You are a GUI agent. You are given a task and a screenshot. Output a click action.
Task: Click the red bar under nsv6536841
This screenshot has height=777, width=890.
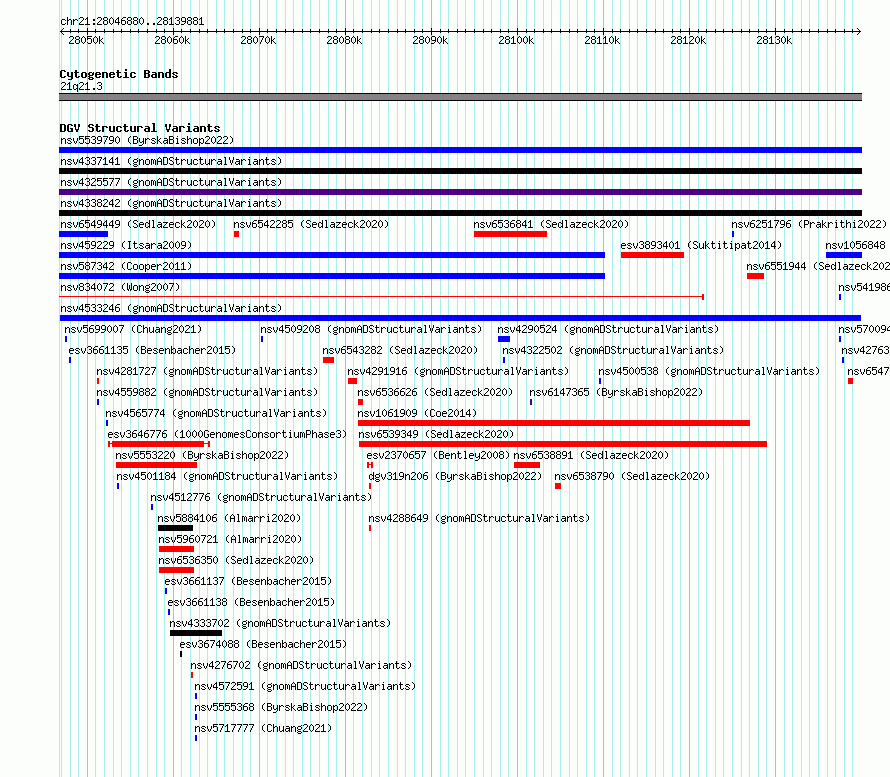pyautogui.click(x=510, y=234)
